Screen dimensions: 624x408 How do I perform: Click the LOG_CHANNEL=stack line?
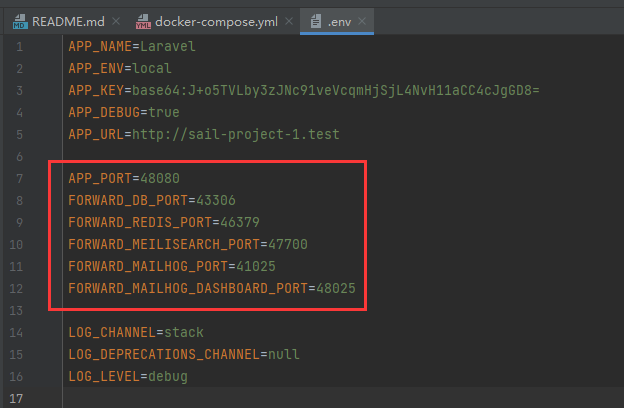pyautogui.click(x=136, y=332)
